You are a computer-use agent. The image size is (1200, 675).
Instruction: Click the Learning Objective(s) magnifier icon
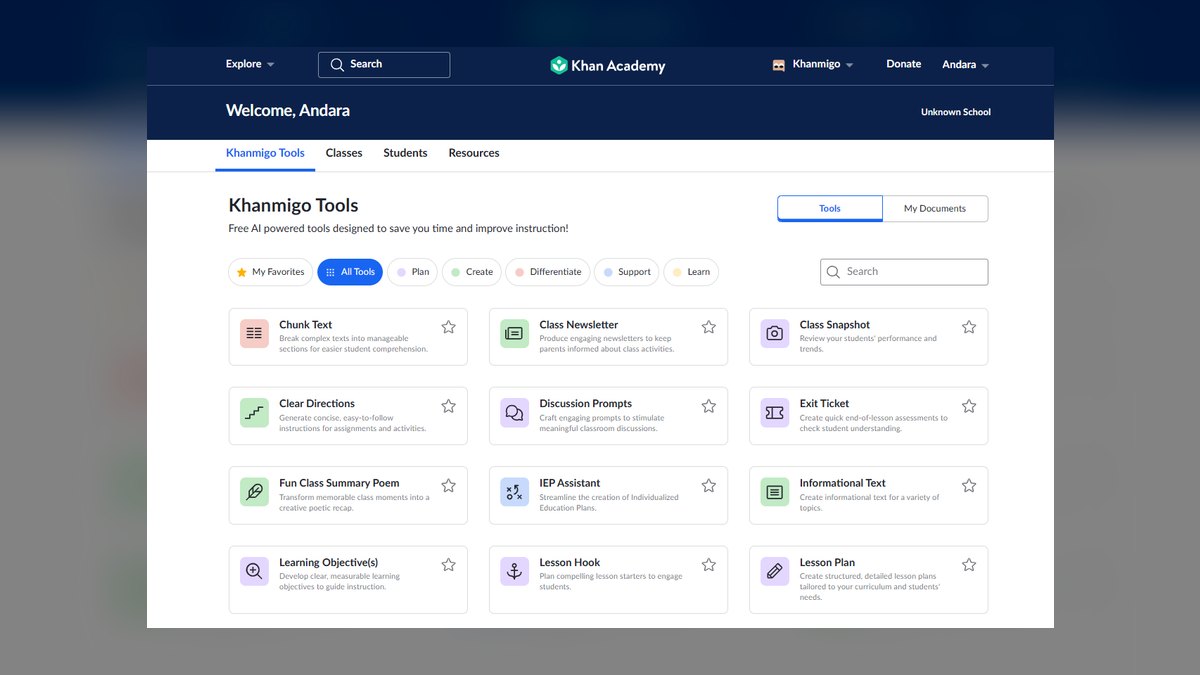pos(254,571)
